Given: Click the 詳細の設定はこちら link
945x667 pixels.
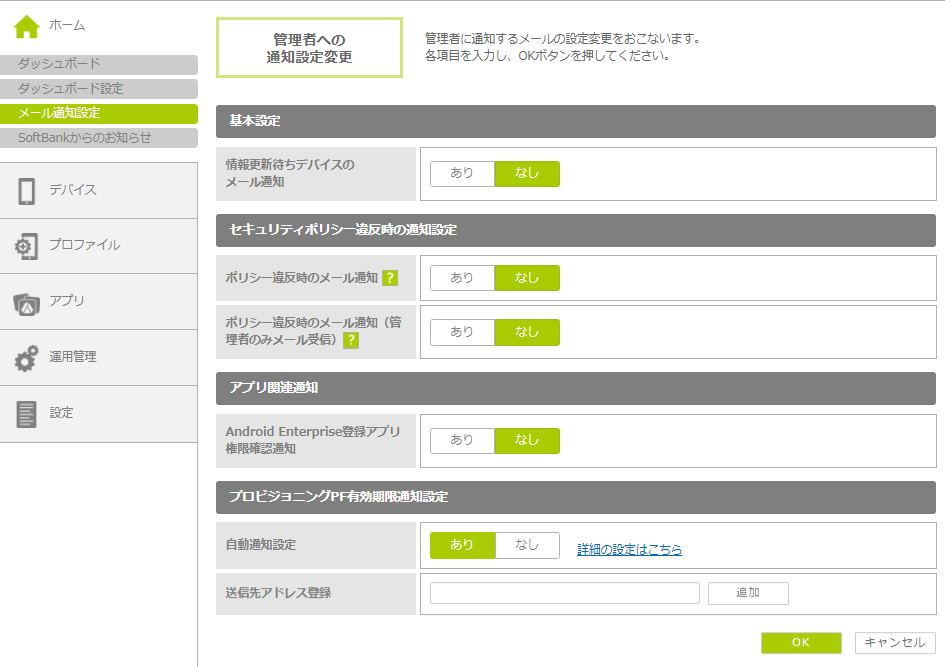Looking at the screenshot, I should 629,550.
